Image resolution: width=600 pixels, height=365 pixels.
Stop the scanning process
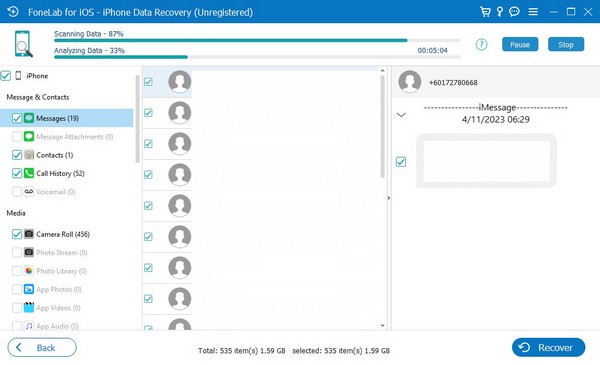tap(566, 44)
